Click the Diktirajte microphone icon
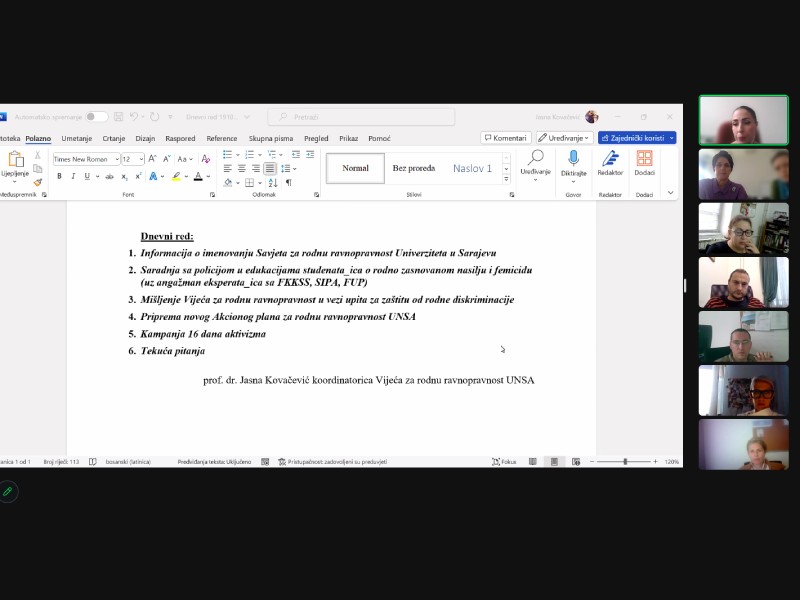The width and height of the screenshot is (800, 600). point(573,158)
